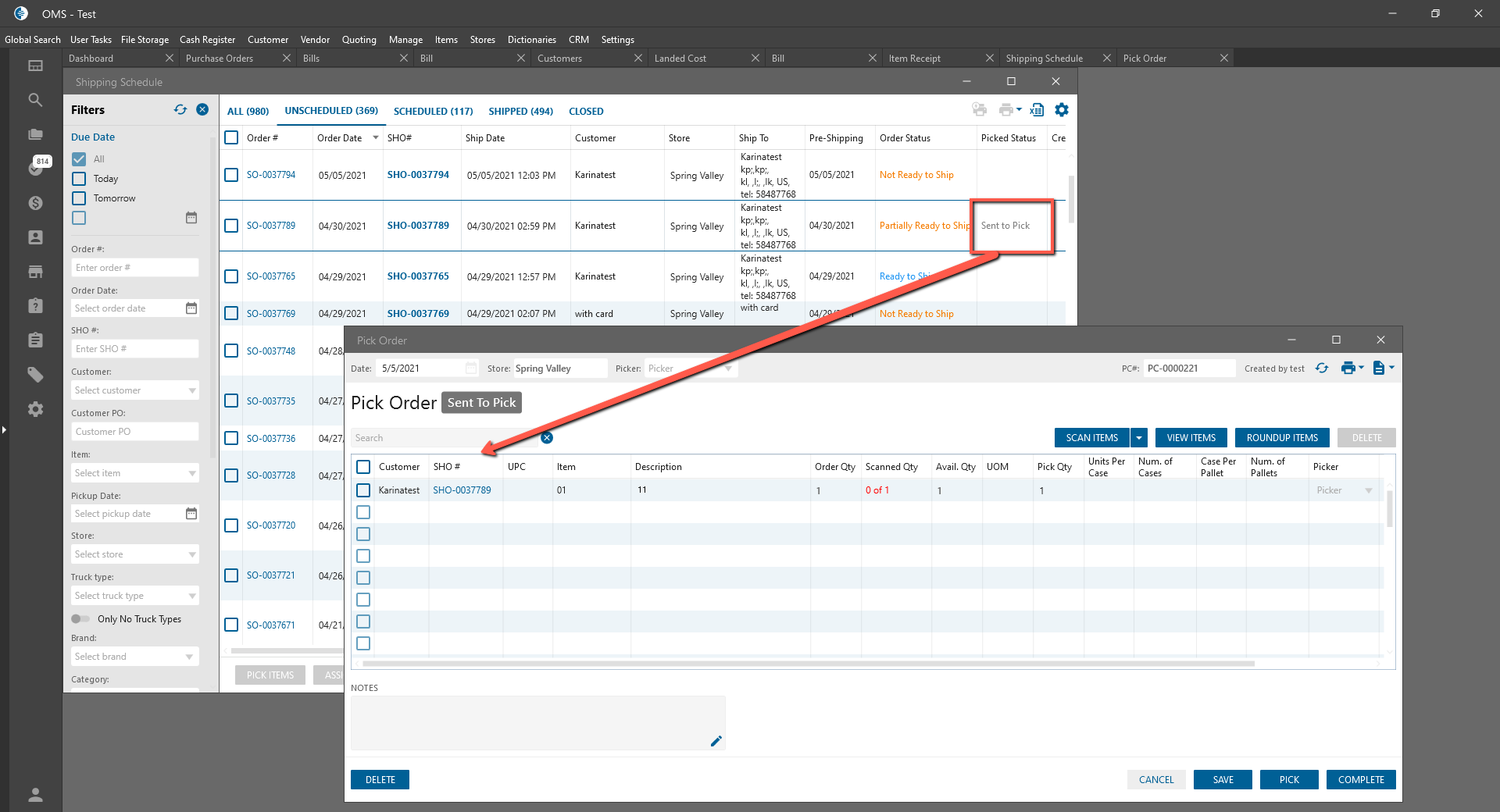Image resolution: width=1500 pixels, height=812 pixels.
Task: Check the Today due date filter
Action: pos(79,179)
